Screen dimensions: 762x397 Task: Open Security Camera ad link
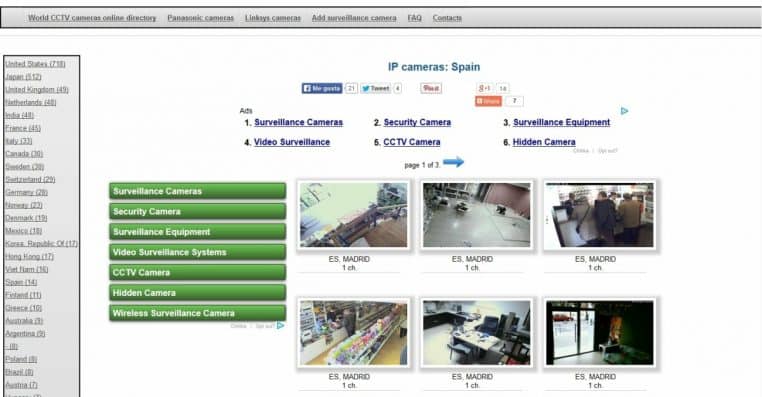pyautogui.click(x=417, y=122)
